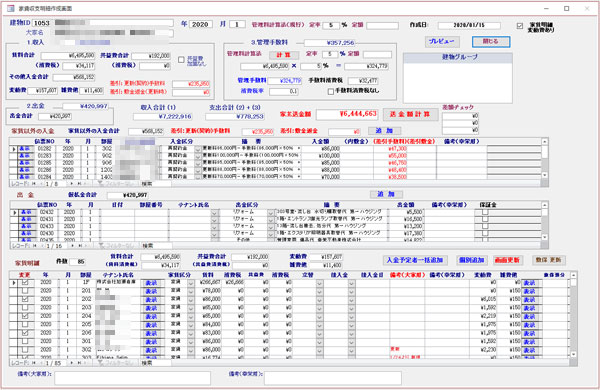Click 追加 button in 出金 section
This screenshot has height=390, width=600.
(x=386, y=194)
